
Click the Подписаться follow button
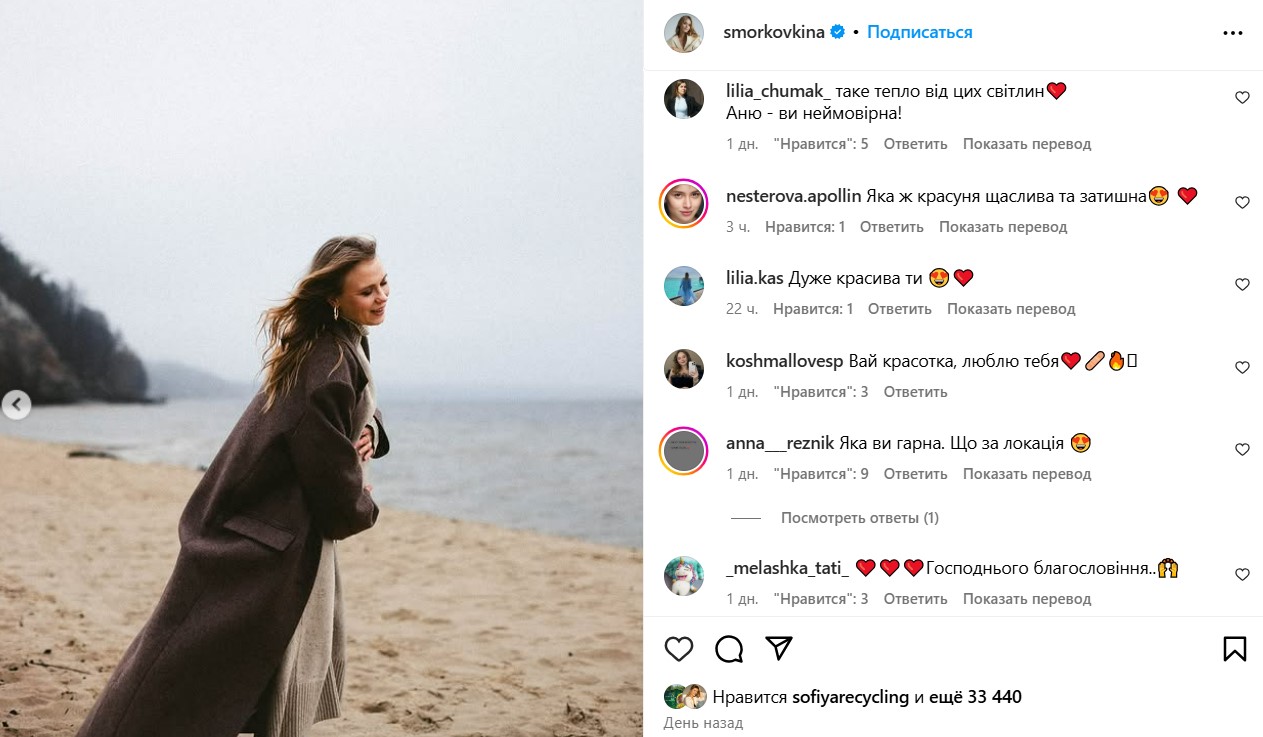919,32
